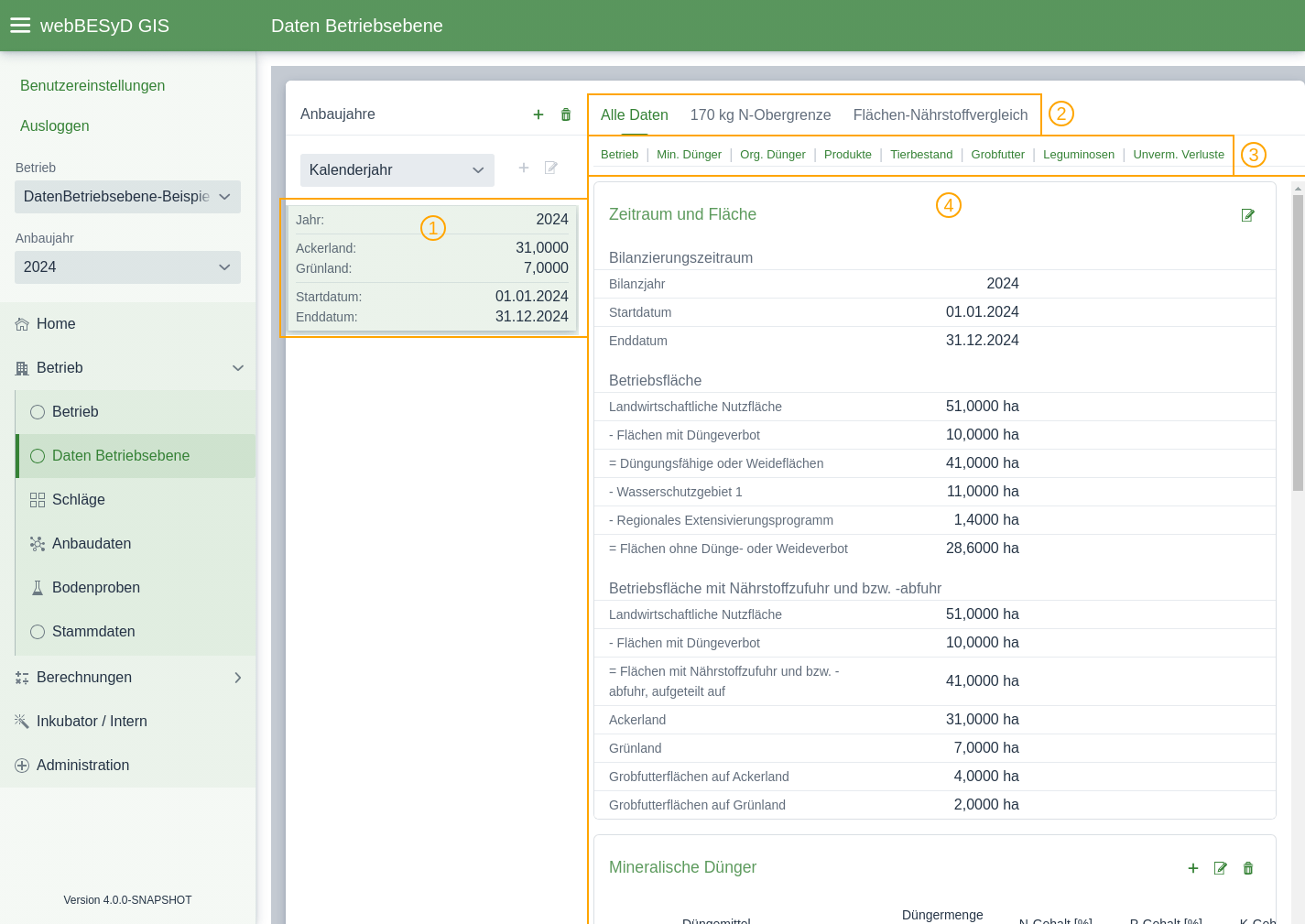Click the Wasserschutzgebiet 1 row
Image resolution: width=1305 pixels, height=924 pixels.
point(935,492)
